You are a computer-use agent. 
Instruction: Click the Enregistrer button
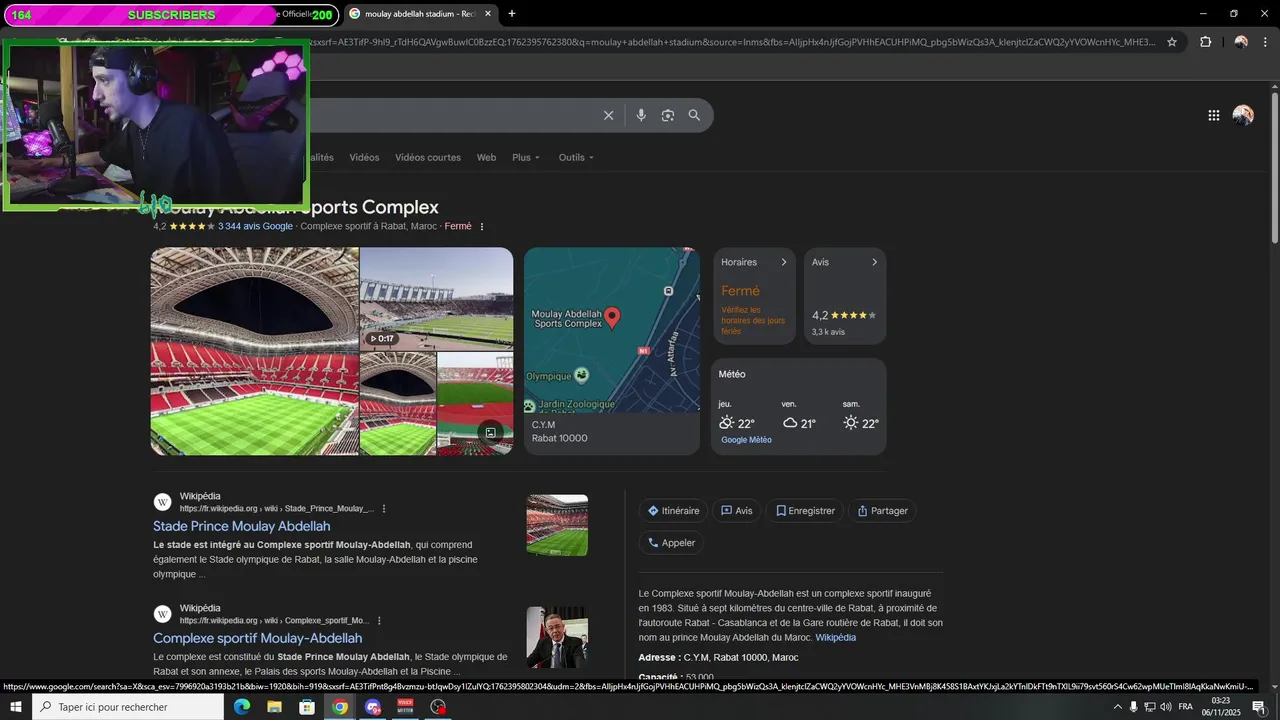tap(805, 510)
